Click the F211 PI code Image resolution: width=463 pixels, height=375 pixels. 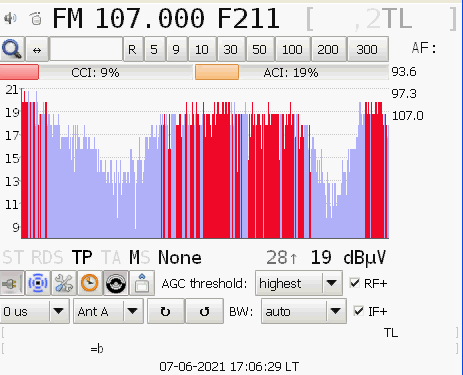click(x=248, y=18)
